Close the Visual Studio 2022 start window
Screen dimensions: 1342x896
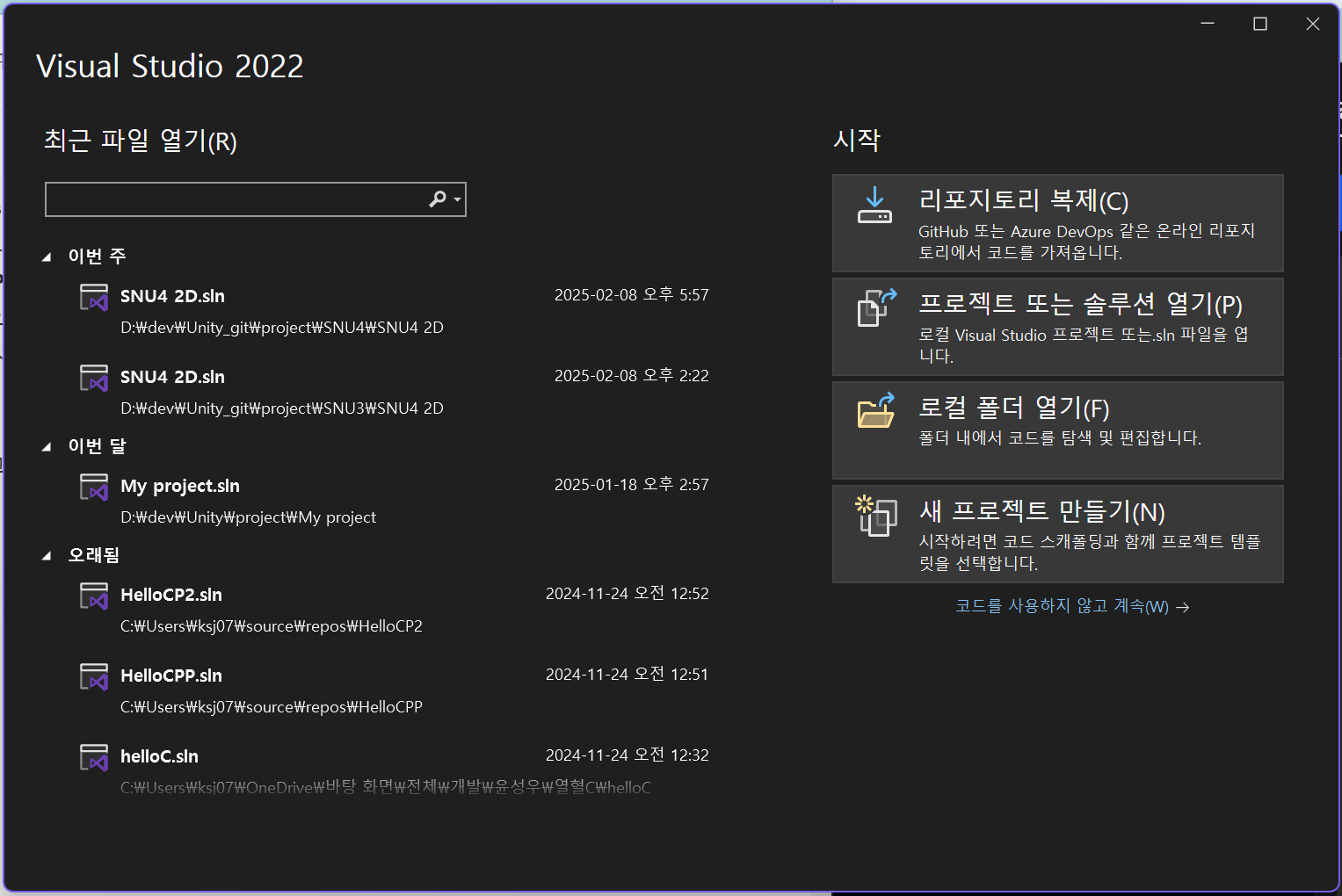1313,24
